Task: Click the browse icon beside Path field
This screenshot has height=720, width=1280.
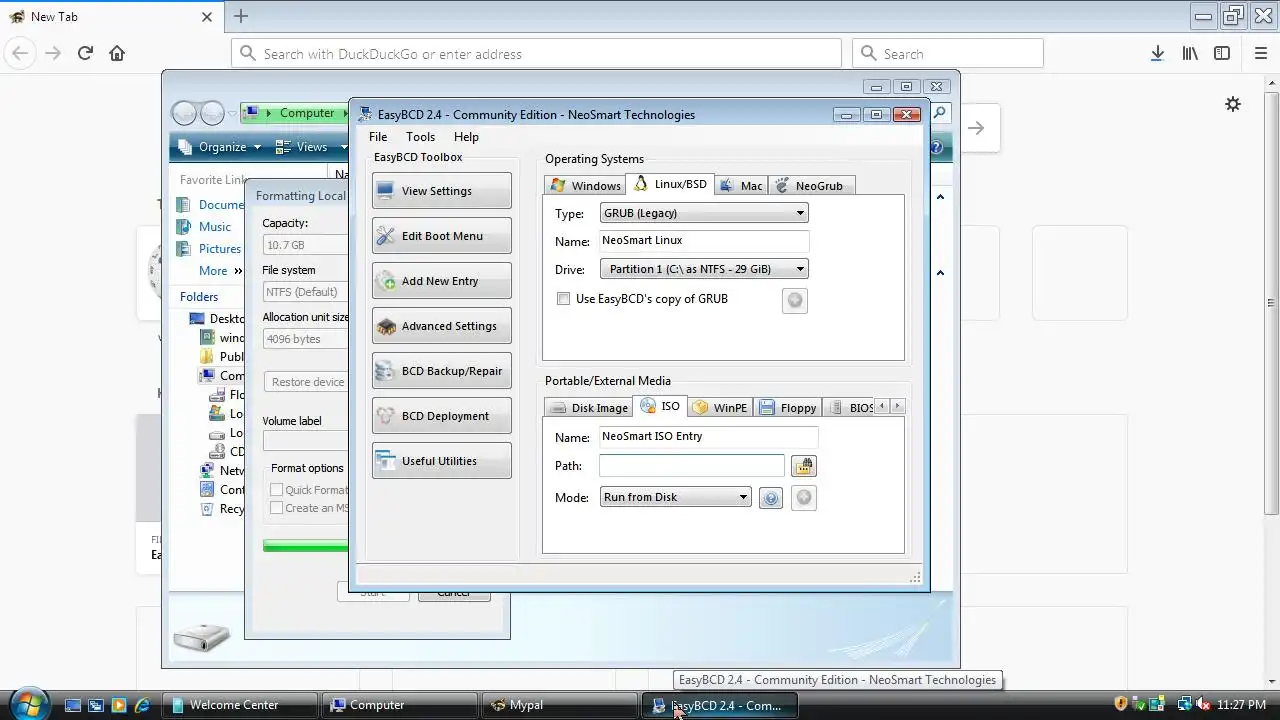Action: point(803,466)
